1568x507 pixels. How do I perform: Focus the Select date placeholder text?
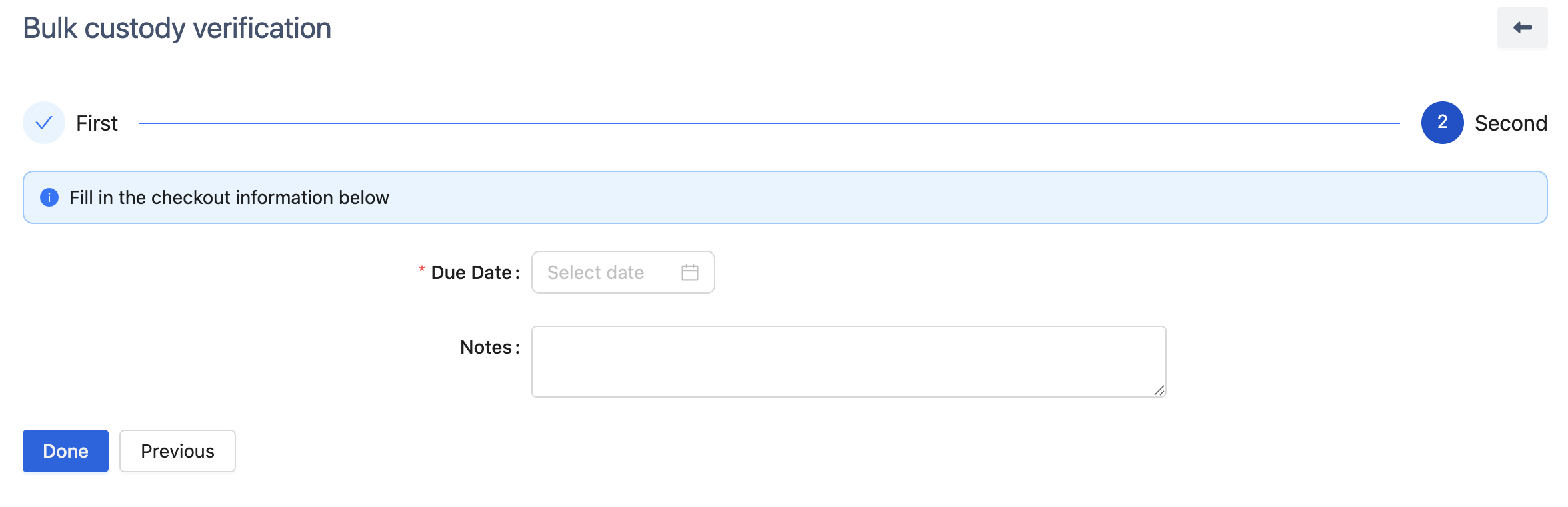click(595, 272)
